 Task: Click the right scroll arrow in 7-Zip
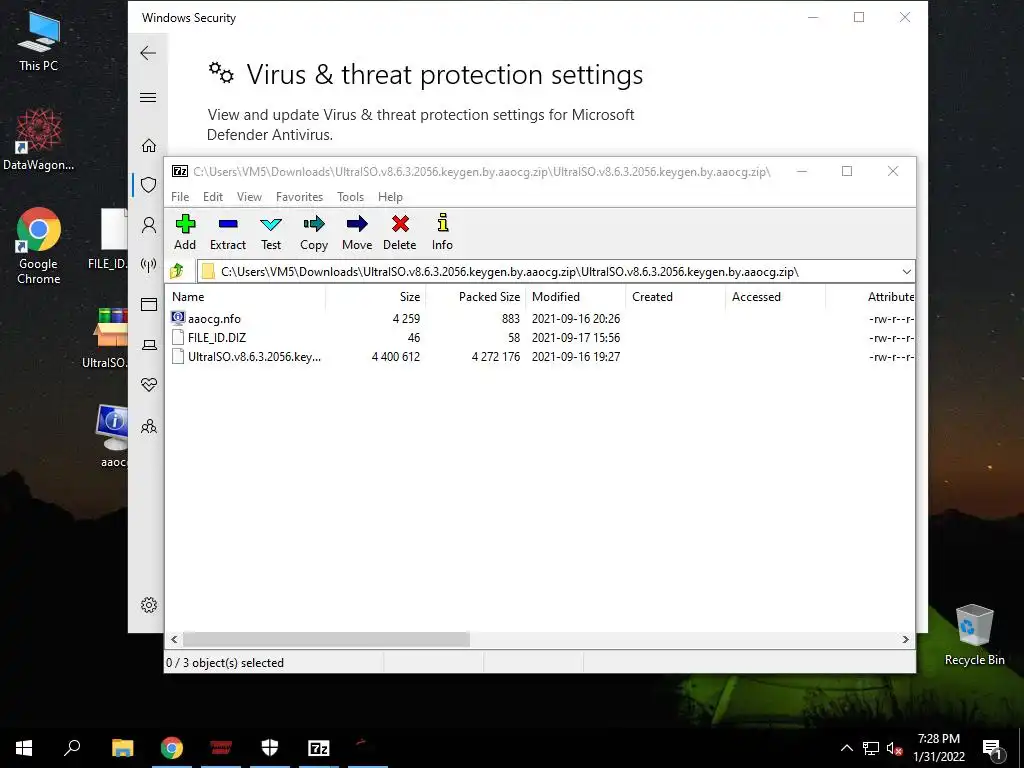[905, 639]
